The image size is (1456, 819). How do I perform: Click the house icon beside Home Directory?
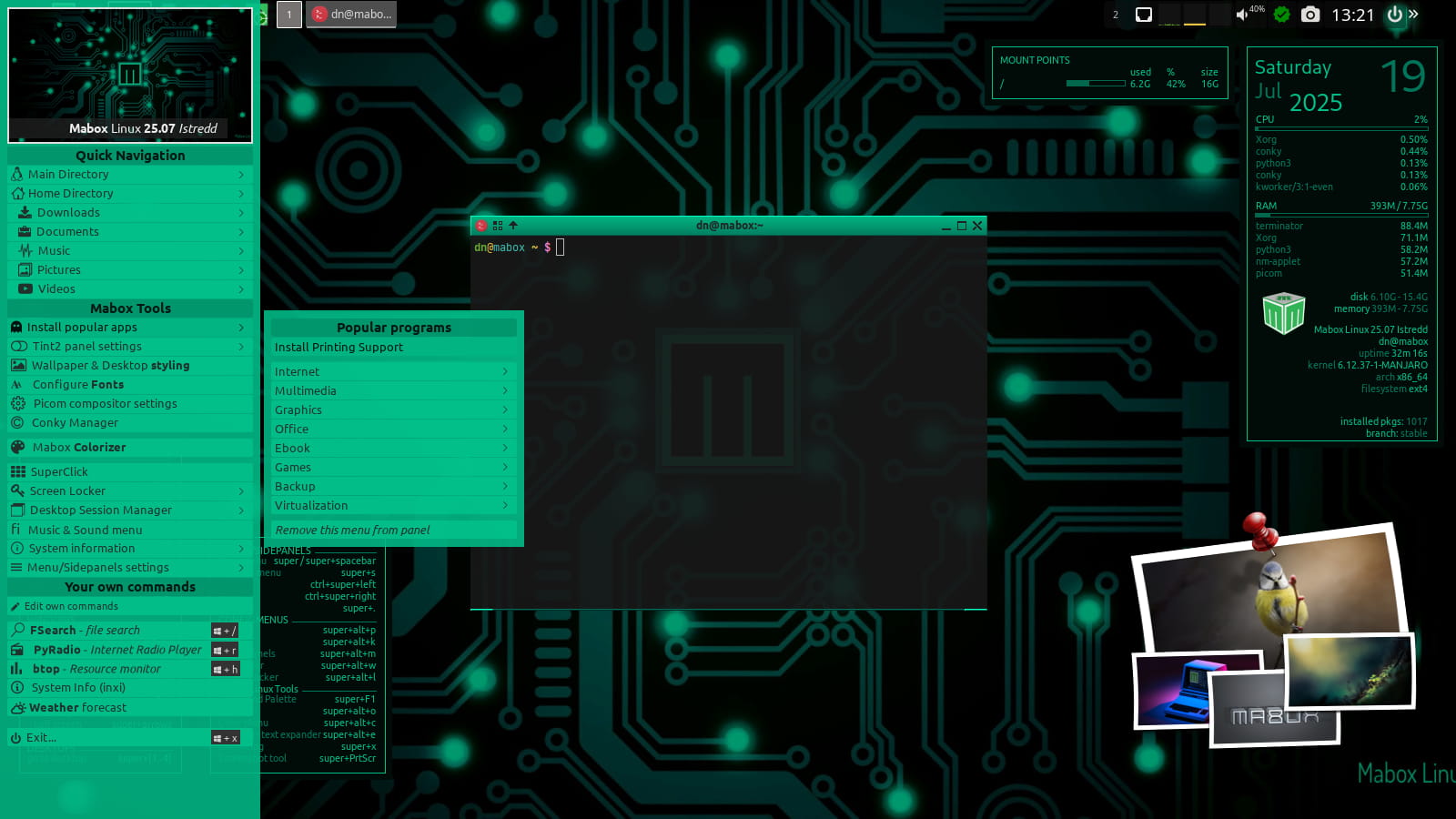17,193
